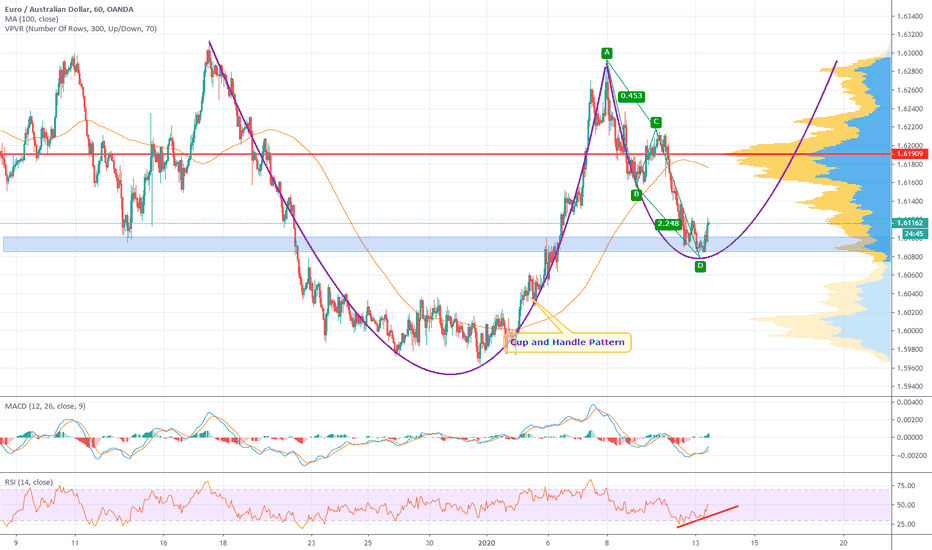
Task: Click the green point C marker
Action: [656, 122]
